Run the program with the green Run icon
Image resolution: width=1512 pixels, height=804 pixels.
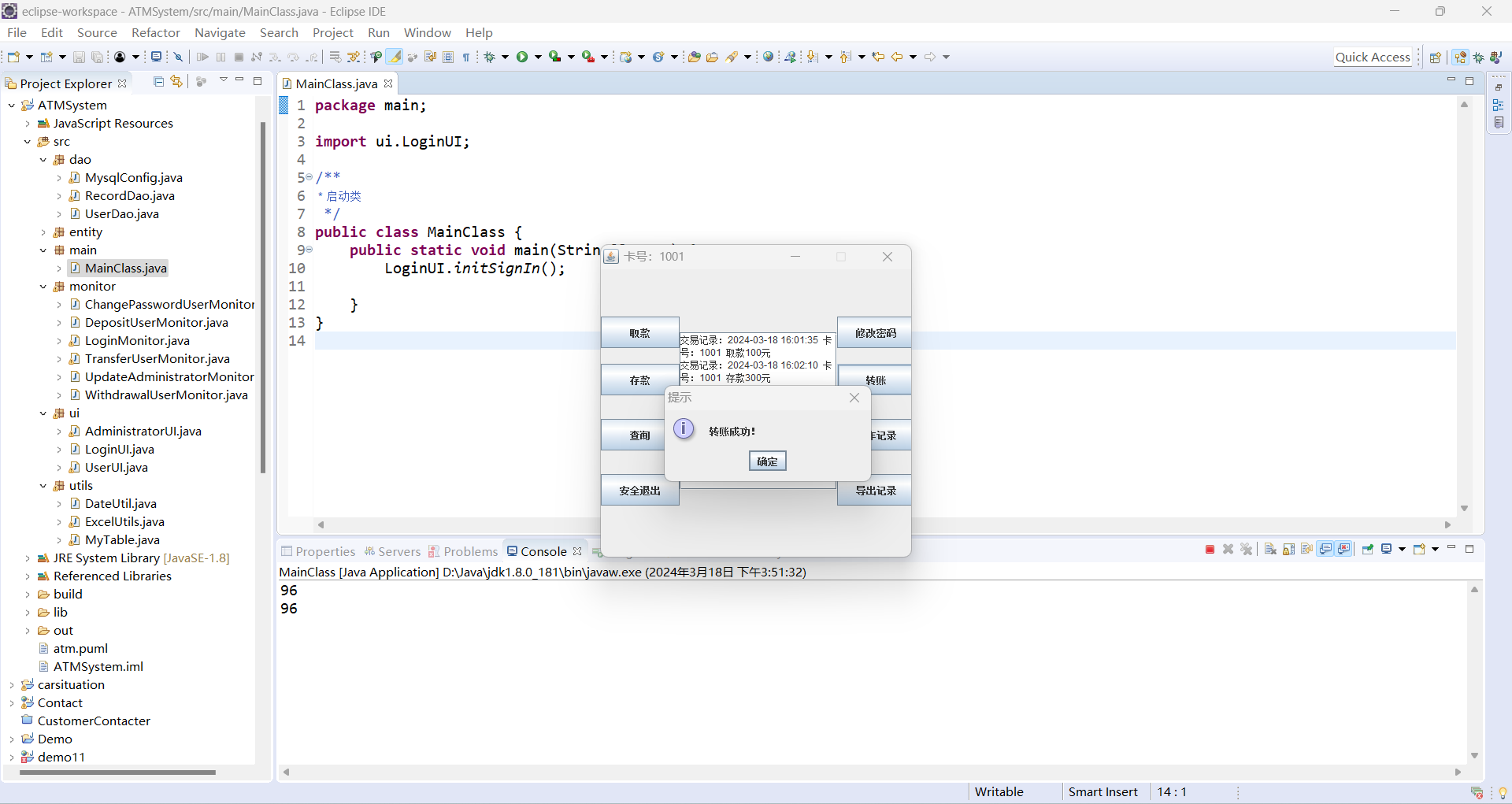coord(522,57)
